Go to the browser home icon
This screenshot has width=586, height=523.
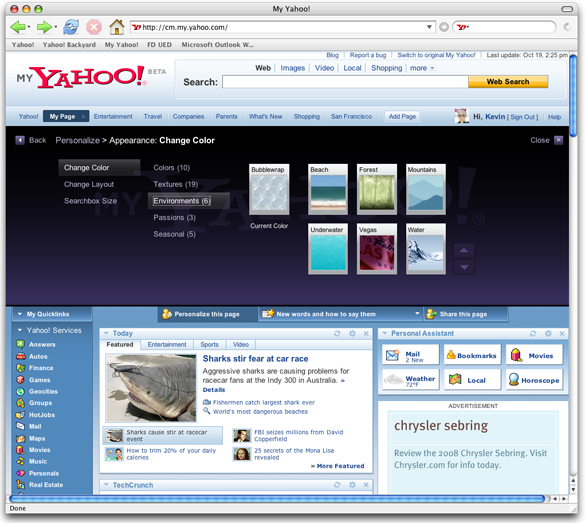(117, 27)
